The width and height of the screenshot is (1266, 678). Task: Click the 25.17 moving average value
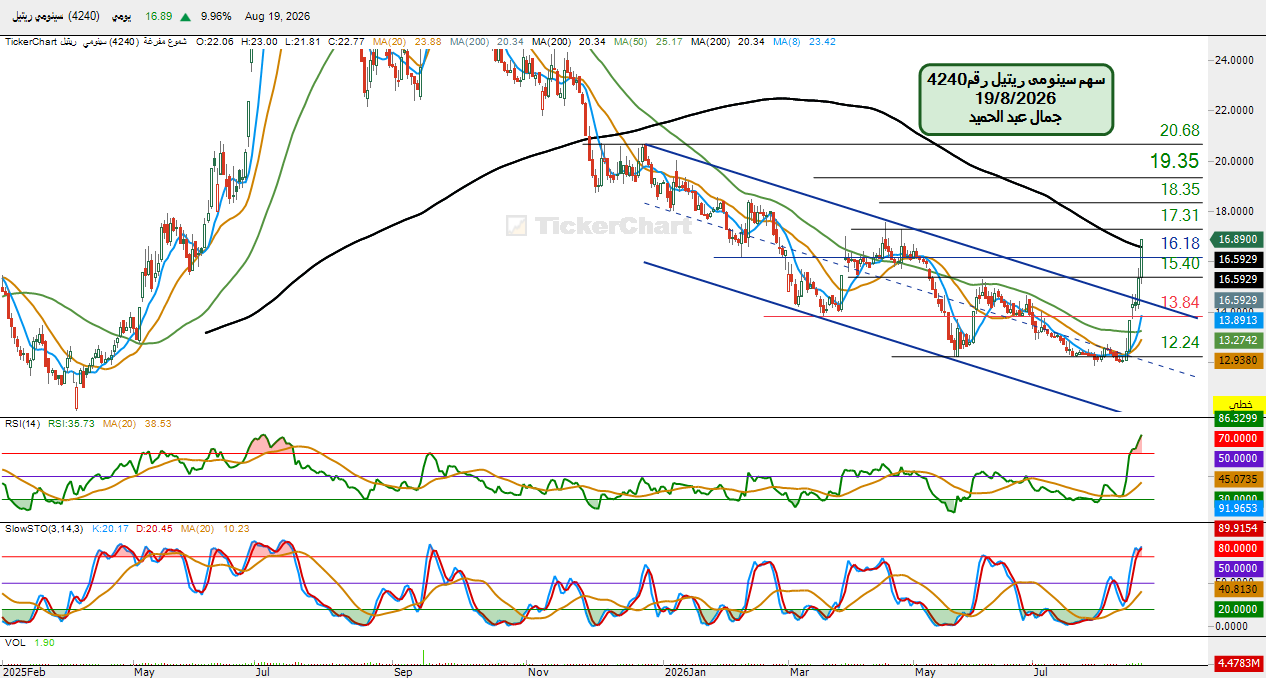671,42
